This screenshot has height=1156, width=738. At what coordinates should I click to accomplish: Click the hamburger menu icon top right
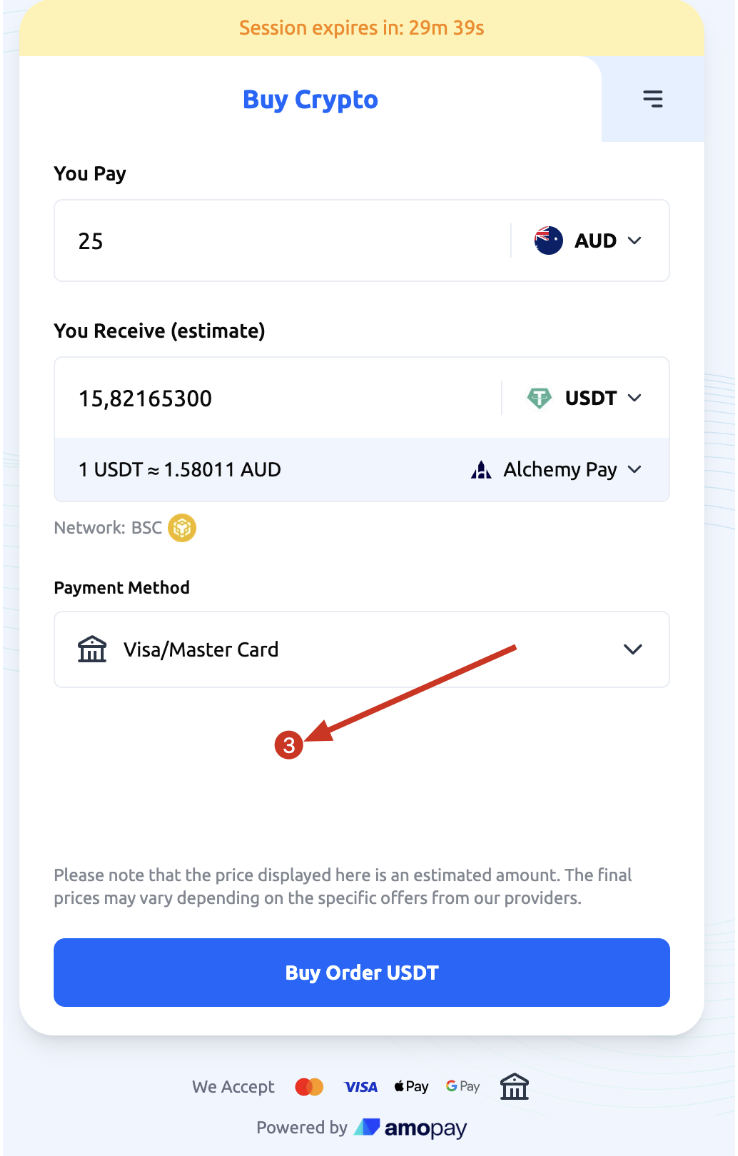coord(653,99)
